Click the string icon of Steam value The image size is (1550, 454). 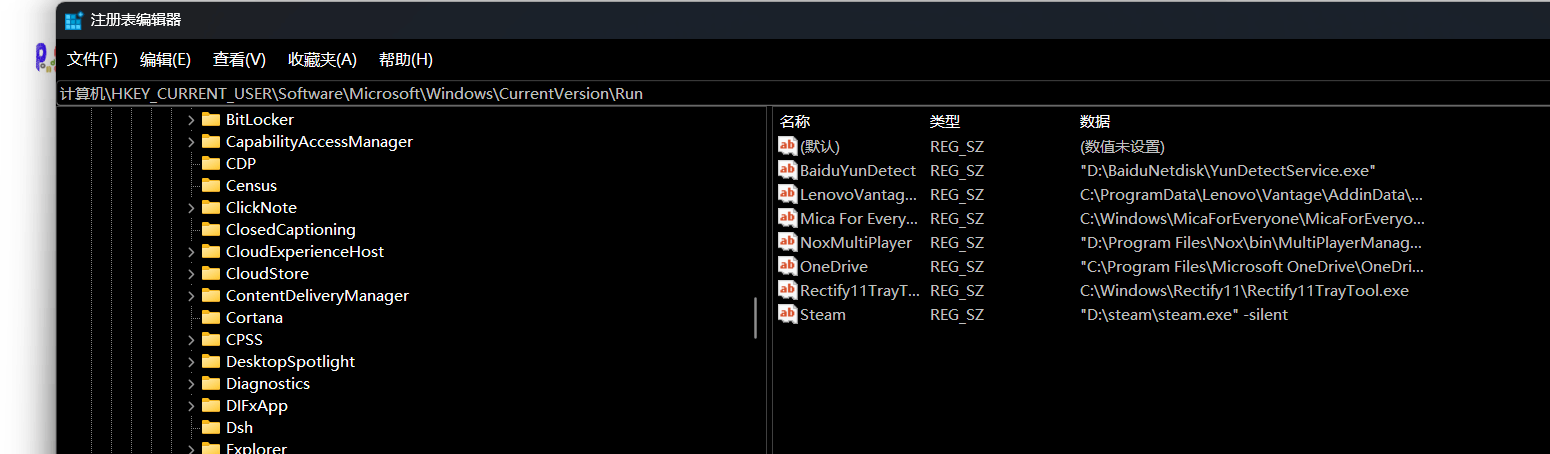click(x=788, y=314)
